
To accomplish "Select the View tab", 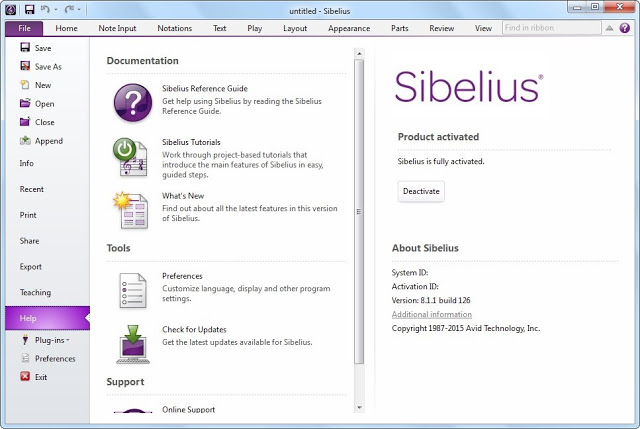I will coord(483,28).
